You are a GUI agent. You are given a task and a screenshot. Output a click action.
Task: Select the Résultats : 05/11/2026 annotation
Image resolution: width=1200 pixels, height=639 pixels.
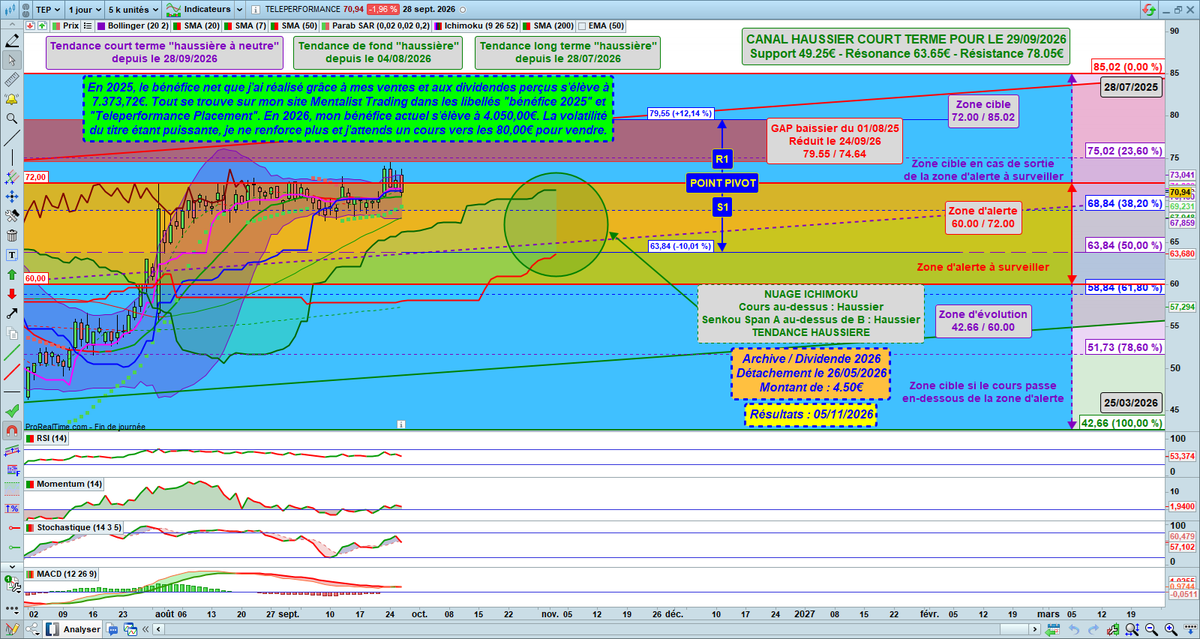coord(811,414)
